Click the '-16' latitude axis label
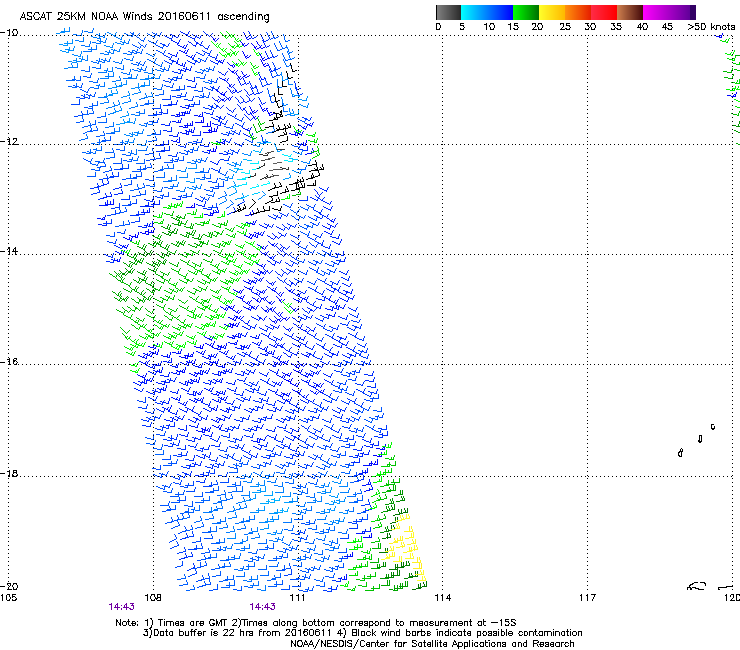The width and height of the screenshot is (740, 650). point(9,362)
